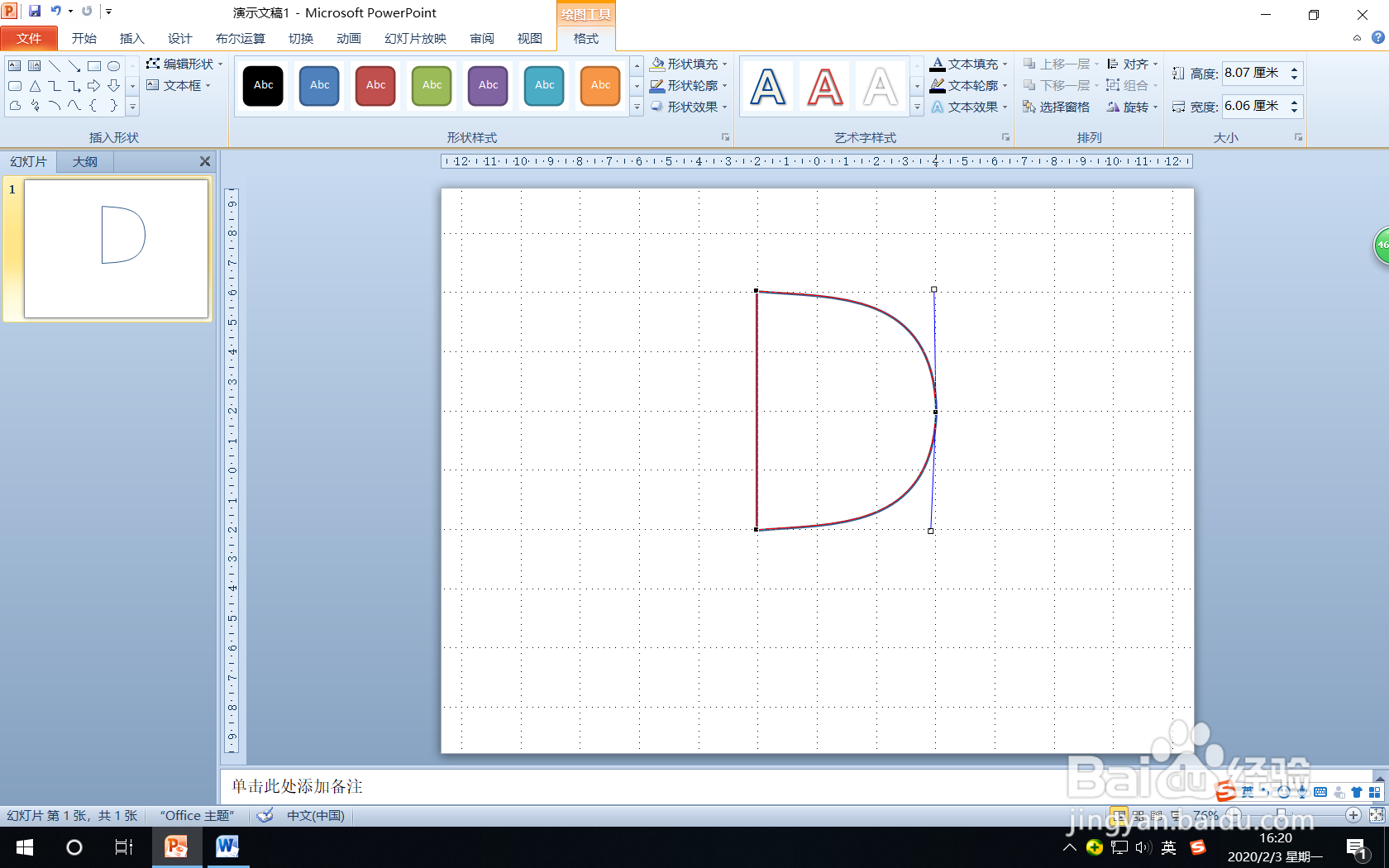This screenshot has height=868, width=1389.
Task: Apply the red Abc shape style
Action: [x=376, y=86]
